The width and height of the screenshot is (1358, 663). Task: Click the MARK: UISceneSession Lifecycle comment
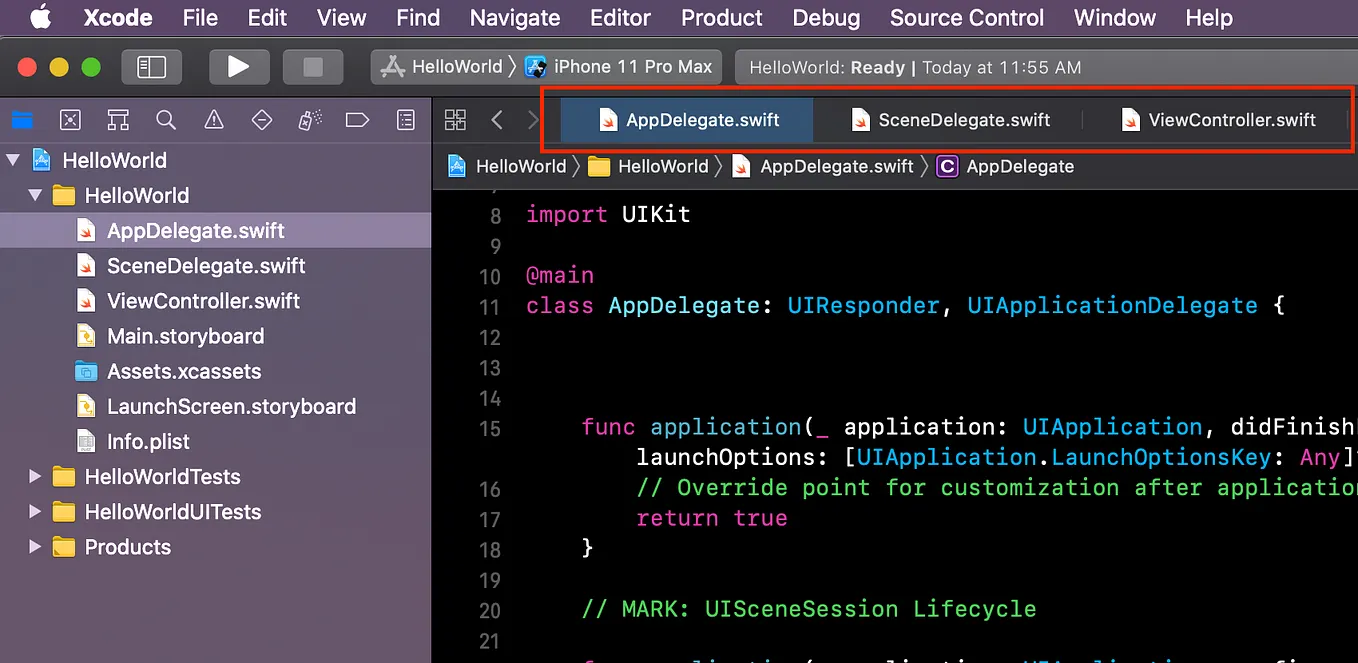[809, 609]
